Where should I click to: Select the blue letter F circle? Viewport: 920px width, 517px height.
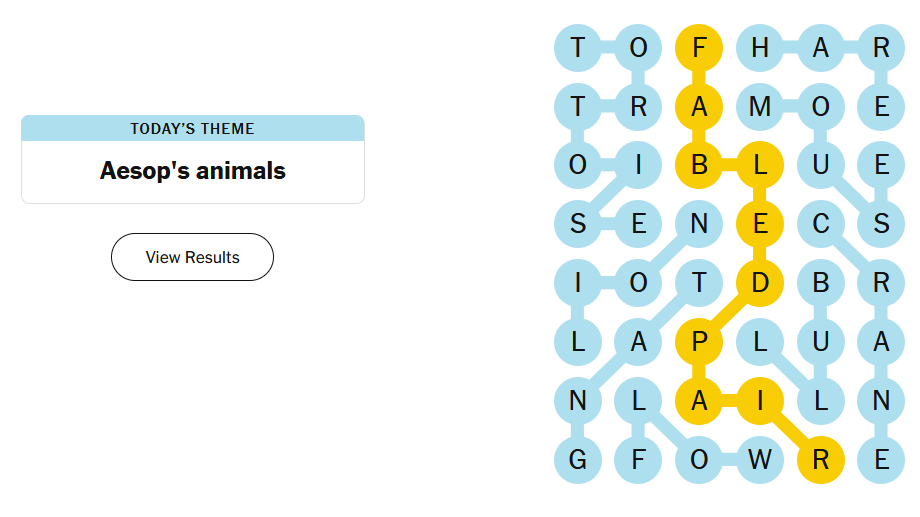pos(638,460)
